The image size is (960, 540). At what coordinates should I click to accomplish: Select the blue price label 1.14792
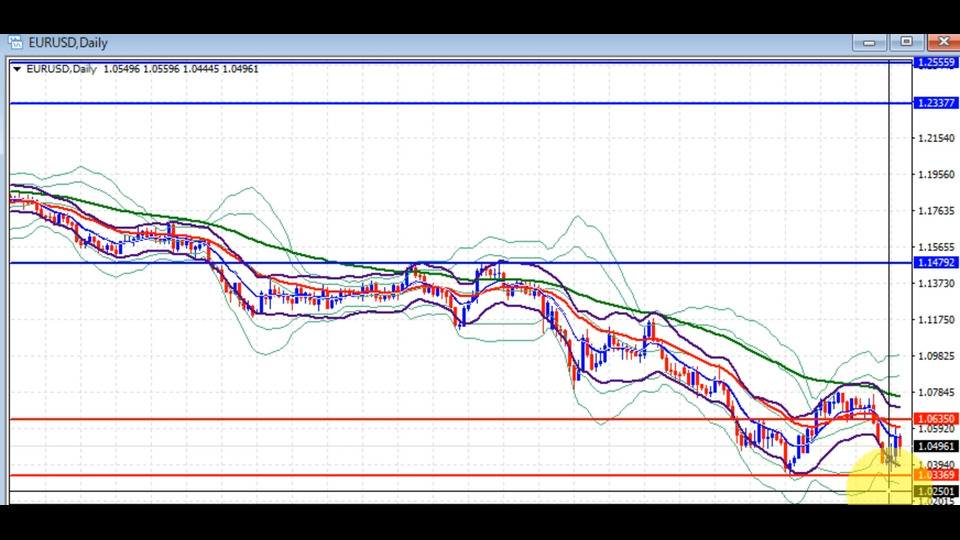coord(935,263)
